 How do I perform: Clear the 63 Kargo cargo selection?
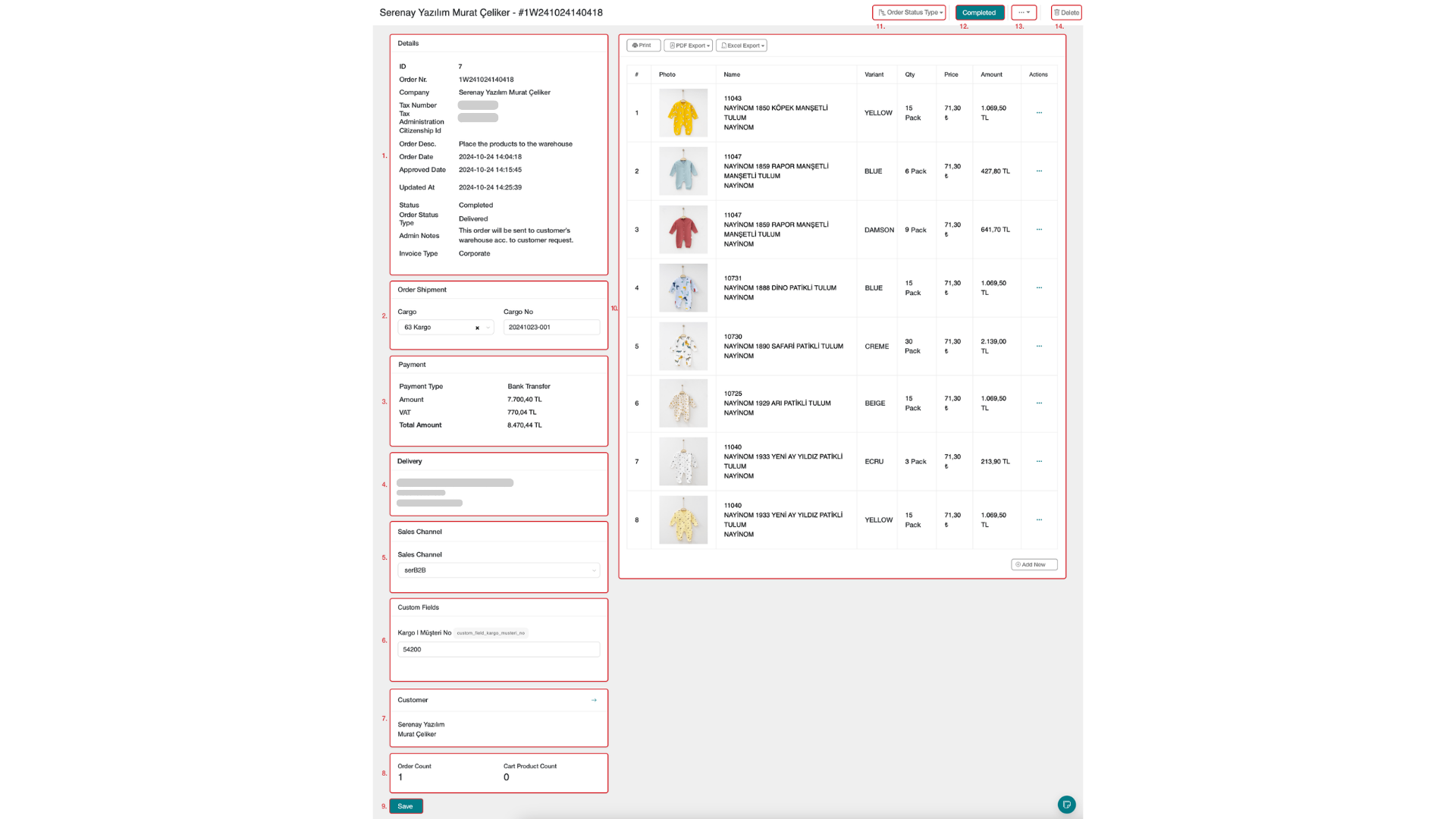(477, 328)
